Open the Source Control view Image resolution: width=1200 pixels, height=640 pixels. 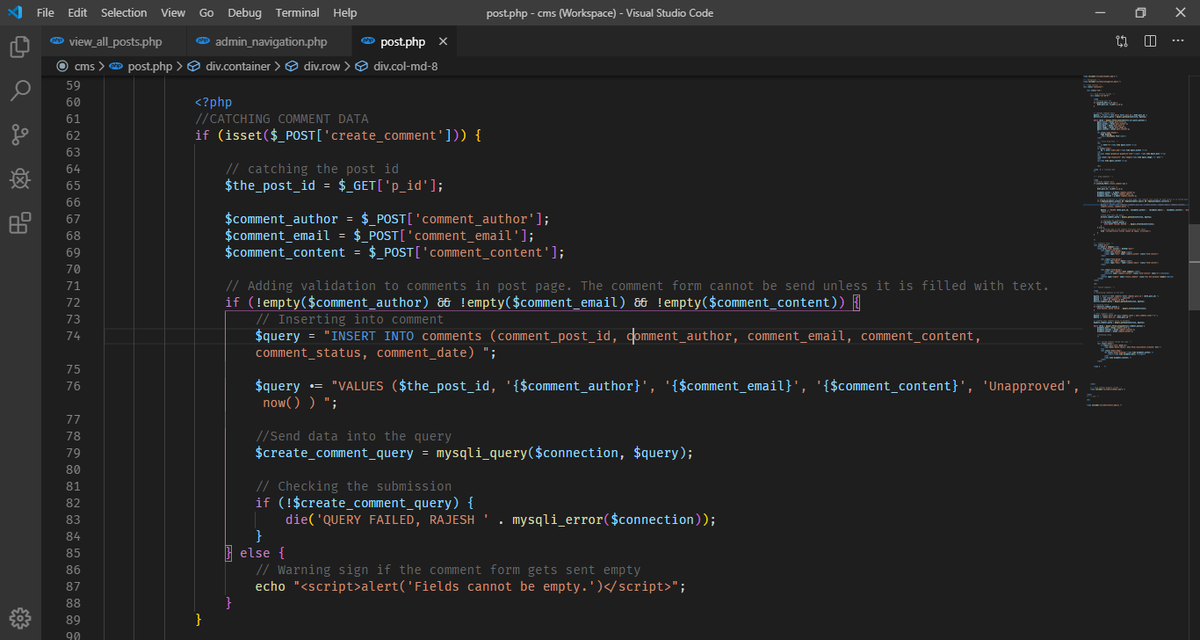[x=20, y=135]
